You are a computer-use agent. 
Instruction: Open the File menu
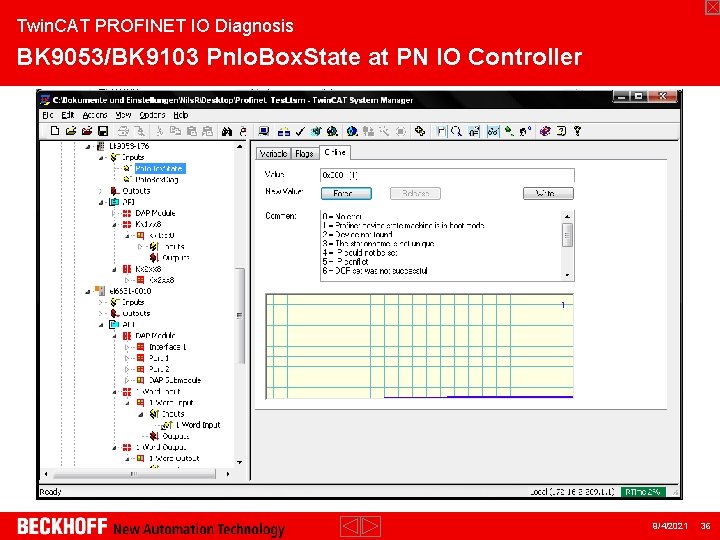pos(48,115)
